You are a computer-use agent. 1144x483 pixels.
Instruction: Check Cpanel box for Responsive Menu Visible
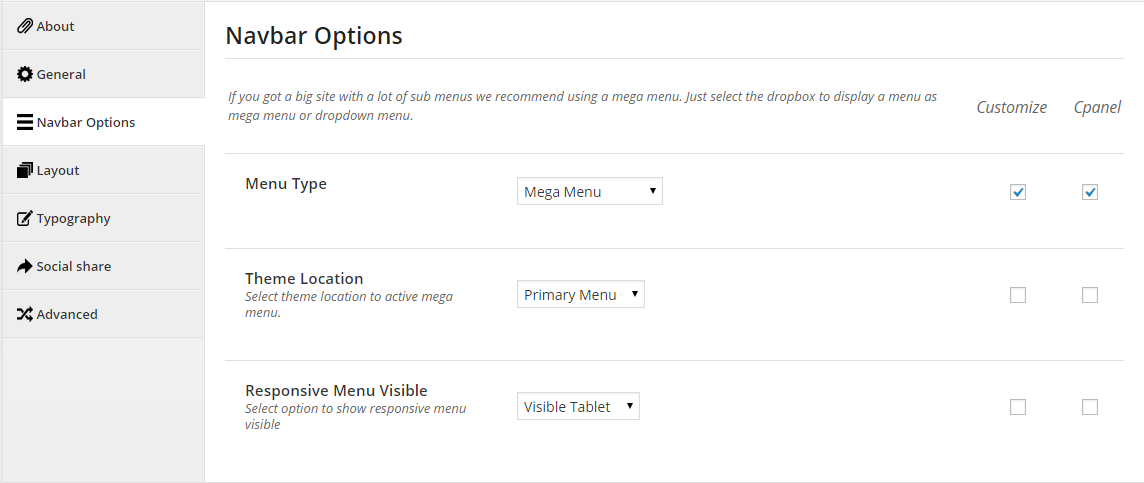tap(1090, 406)
